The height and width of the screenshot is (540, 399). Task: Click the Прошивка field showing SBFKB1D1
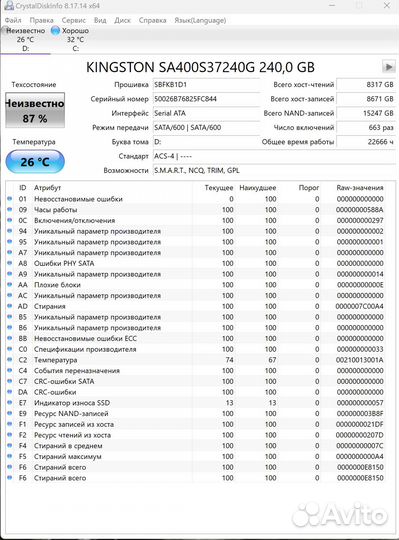pos(206,85)
